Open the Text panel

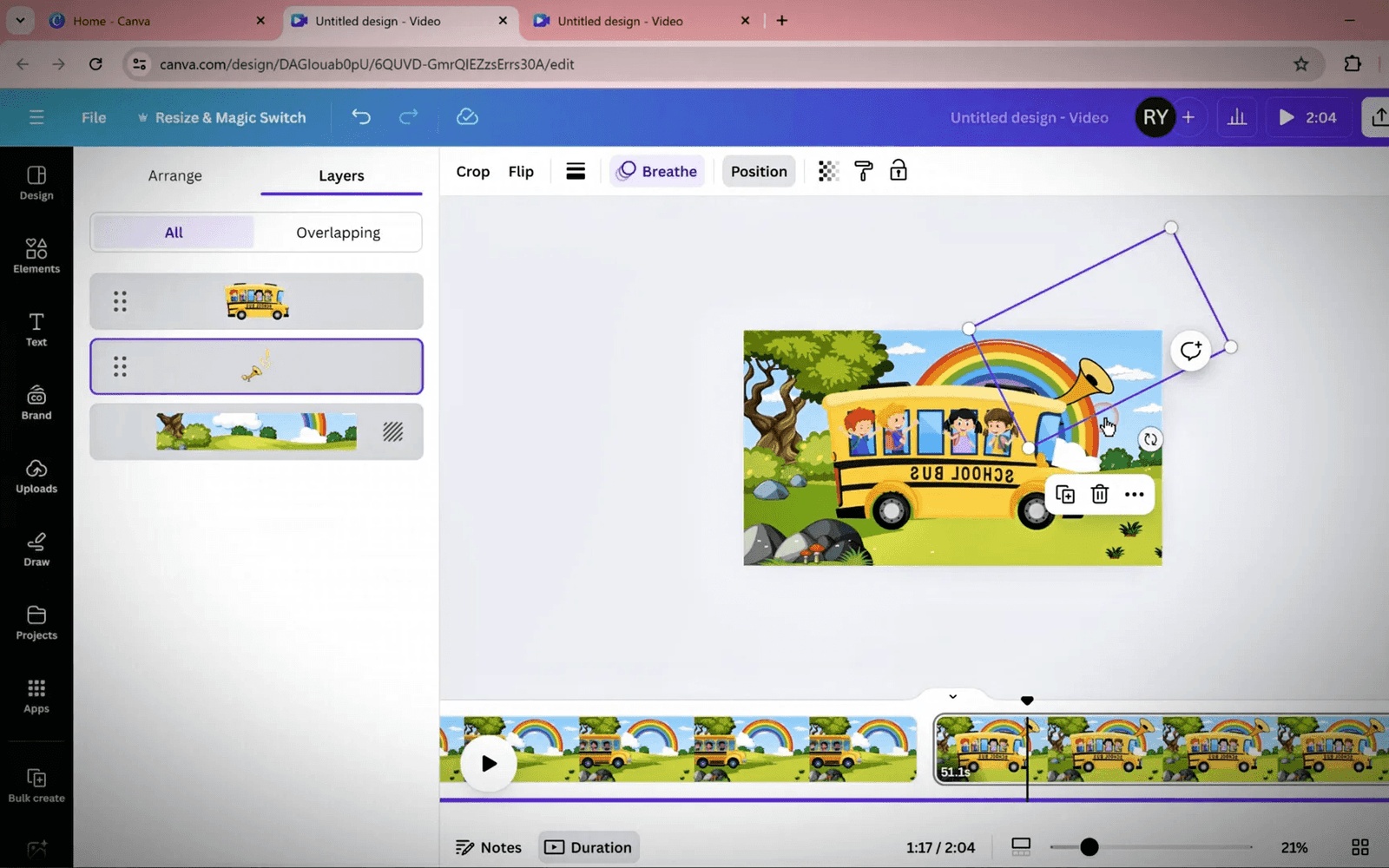coord(36,330)
